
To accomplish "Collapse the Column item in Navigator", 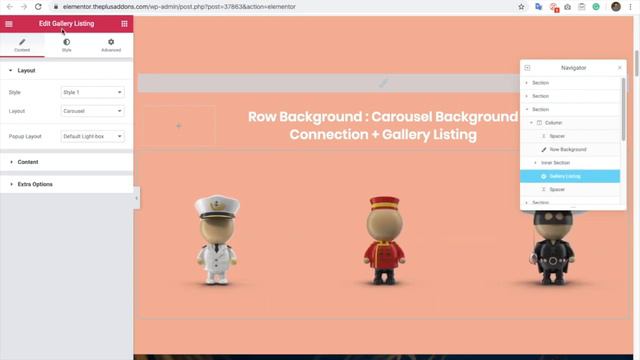I will coord(531,123).
